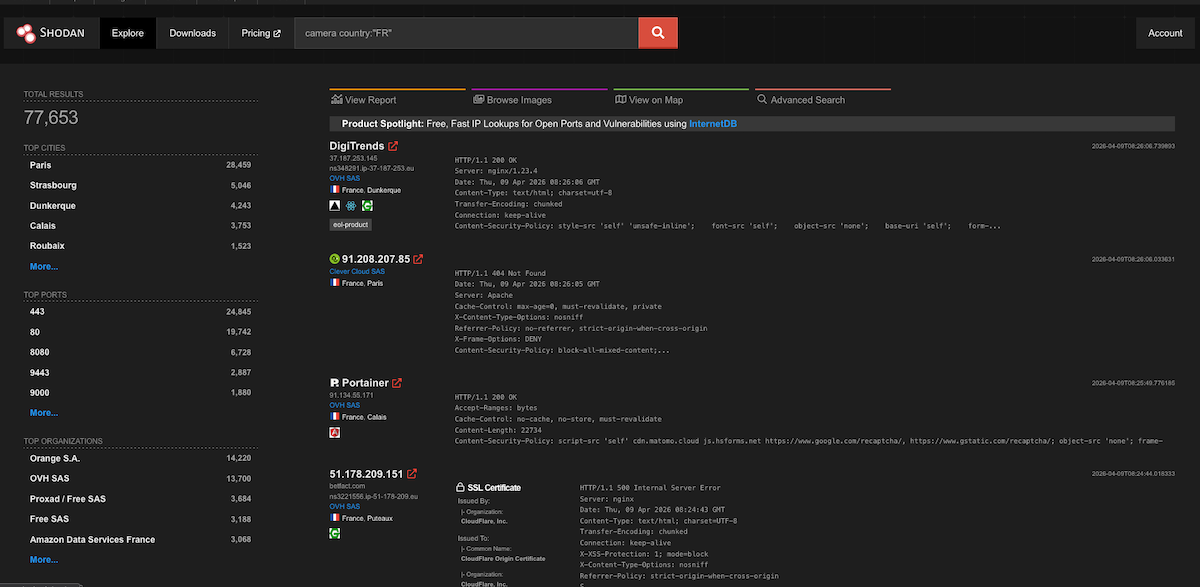Open the Downloads menu item
1200x587 pixels.
click(x=192, y=33)
